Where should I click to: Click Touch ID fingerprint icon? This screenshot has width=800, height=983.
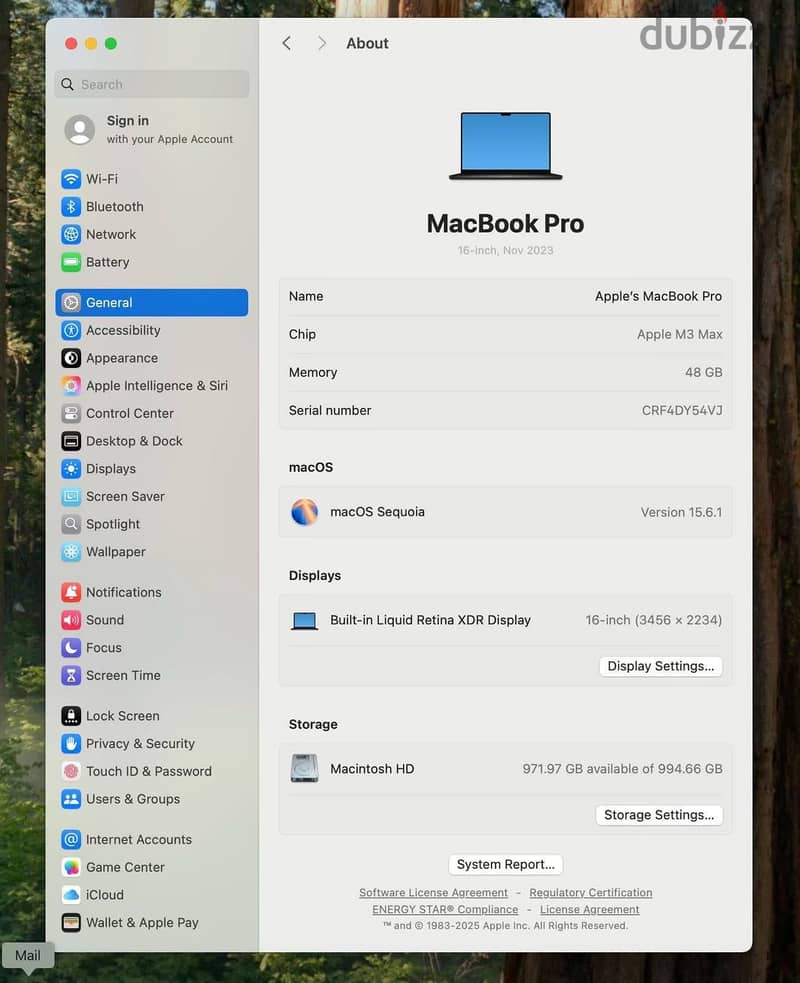click(x=71, y=770)
